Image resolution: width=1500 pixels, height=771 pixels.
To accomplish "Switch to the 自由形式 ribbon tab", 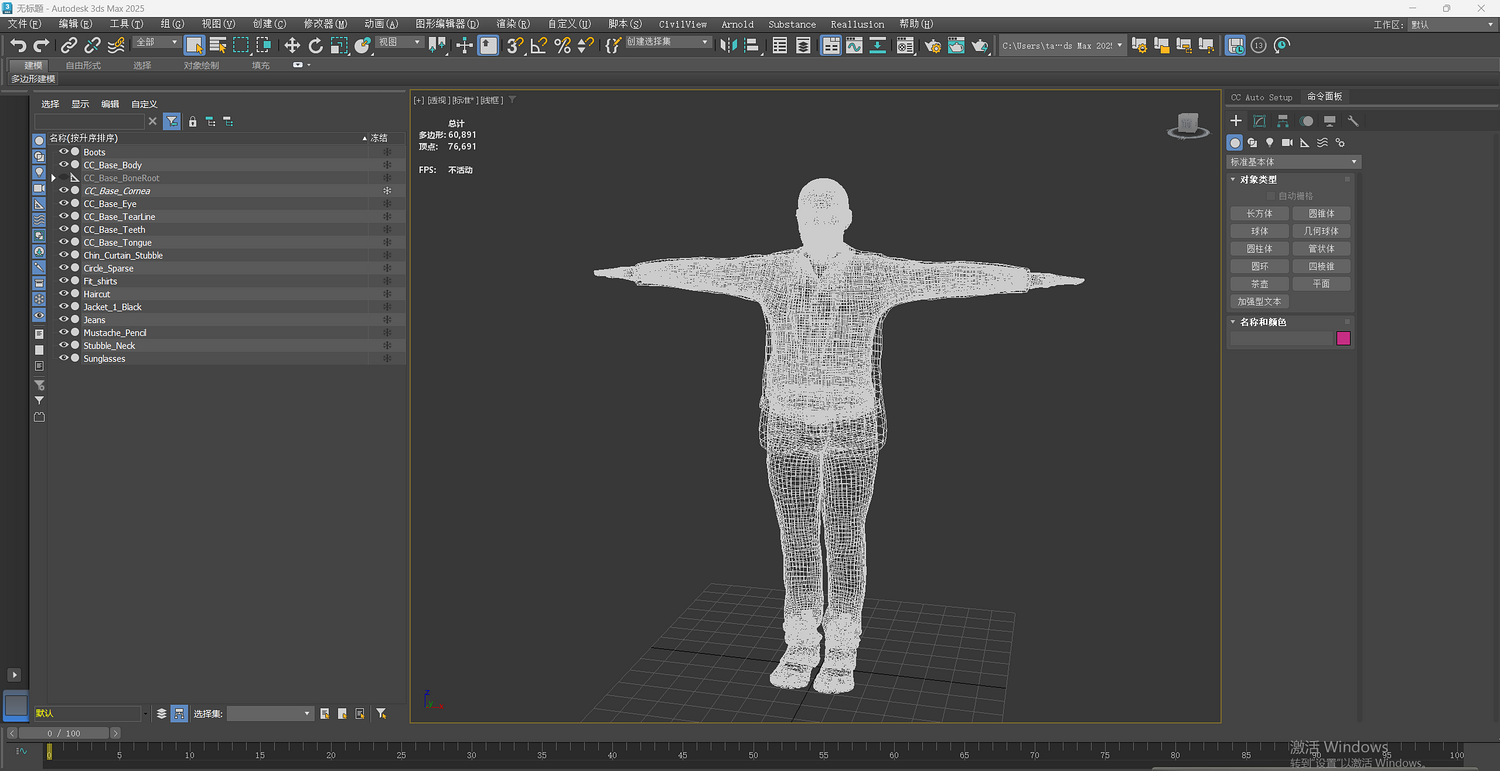I will pyautogui.click(x=83, y=66).
